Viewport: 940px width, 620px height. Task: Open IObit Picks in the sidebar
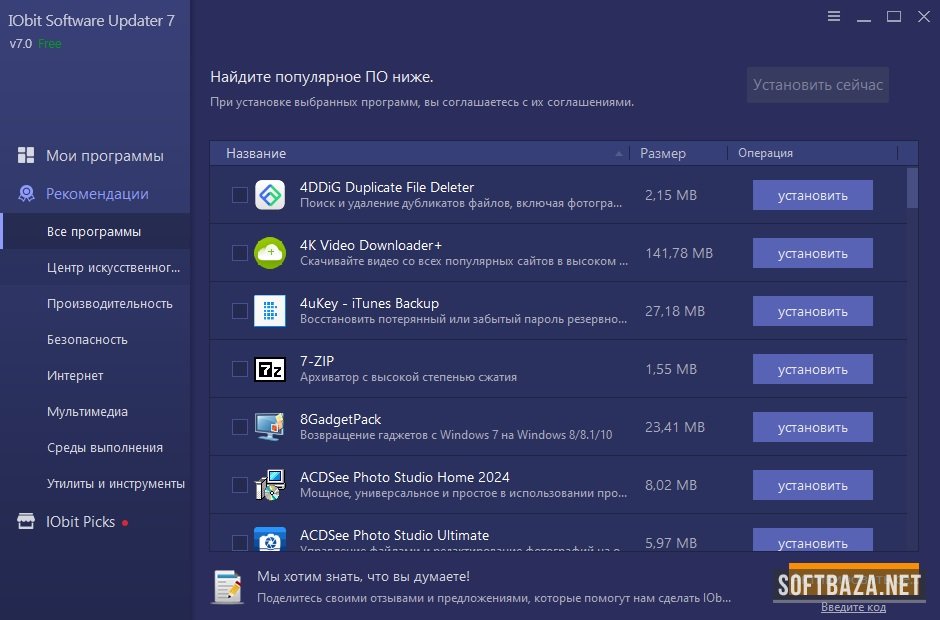coord(80,522)
